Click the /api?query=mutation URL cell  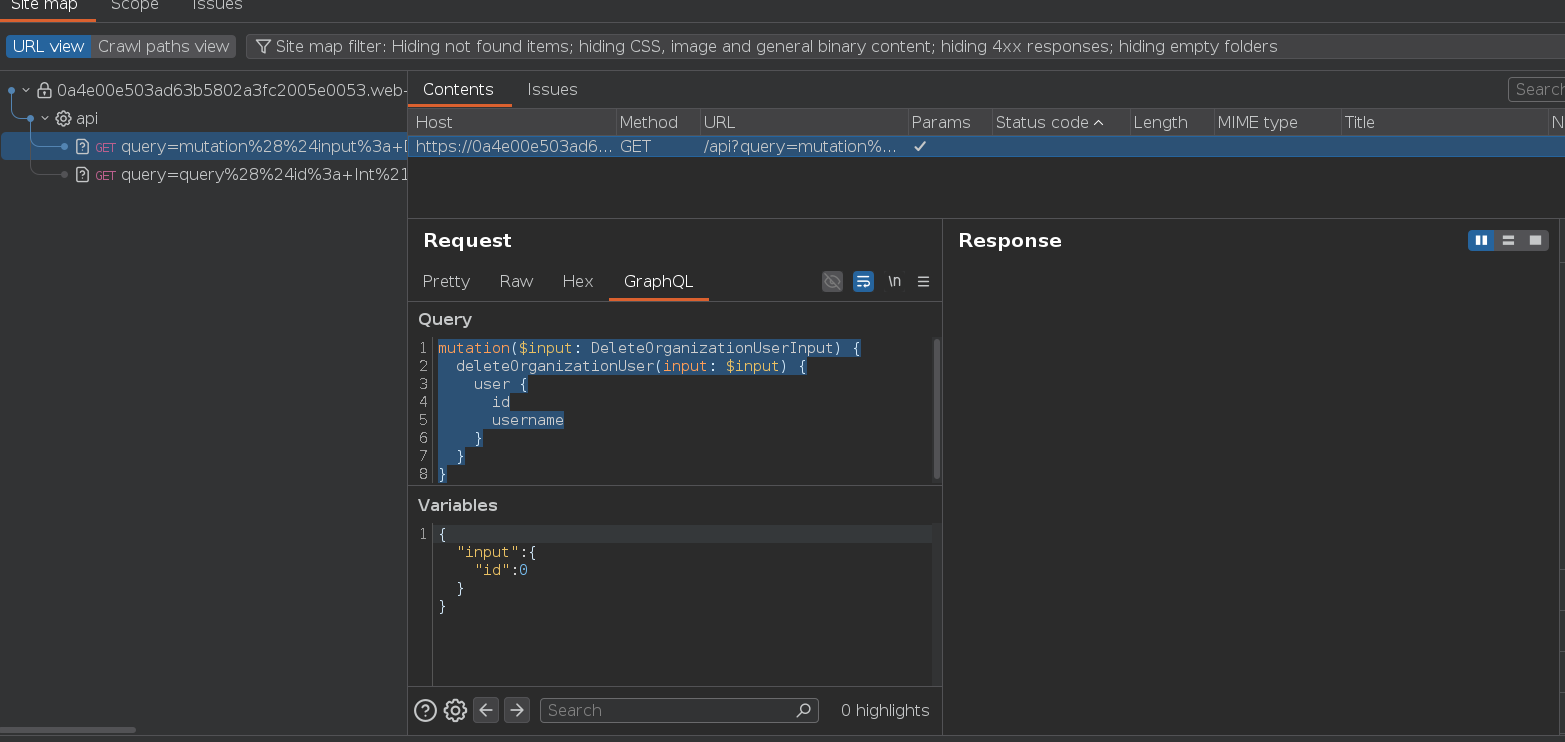802,146
